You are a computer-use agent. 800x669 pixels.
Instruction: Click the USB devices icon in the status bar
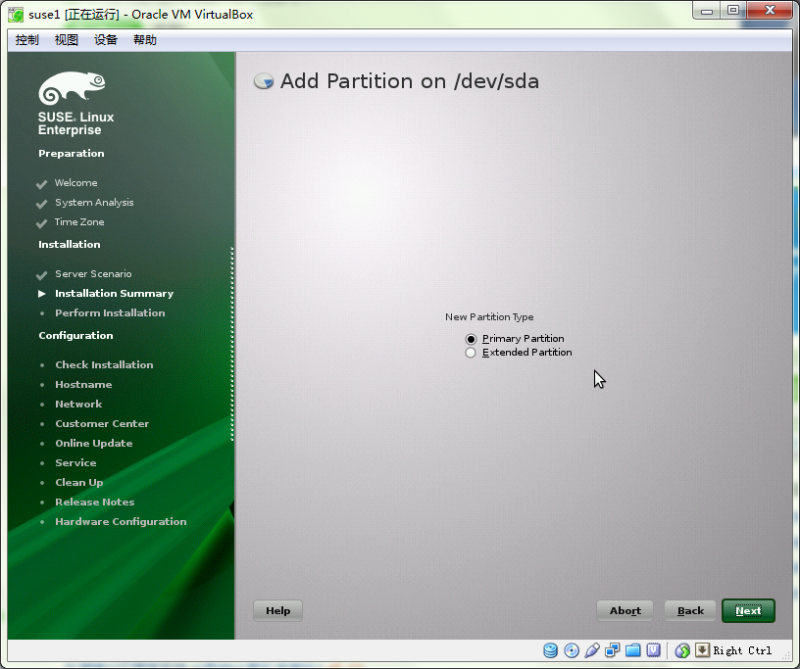pyautogui.click(x=592, y=650)
